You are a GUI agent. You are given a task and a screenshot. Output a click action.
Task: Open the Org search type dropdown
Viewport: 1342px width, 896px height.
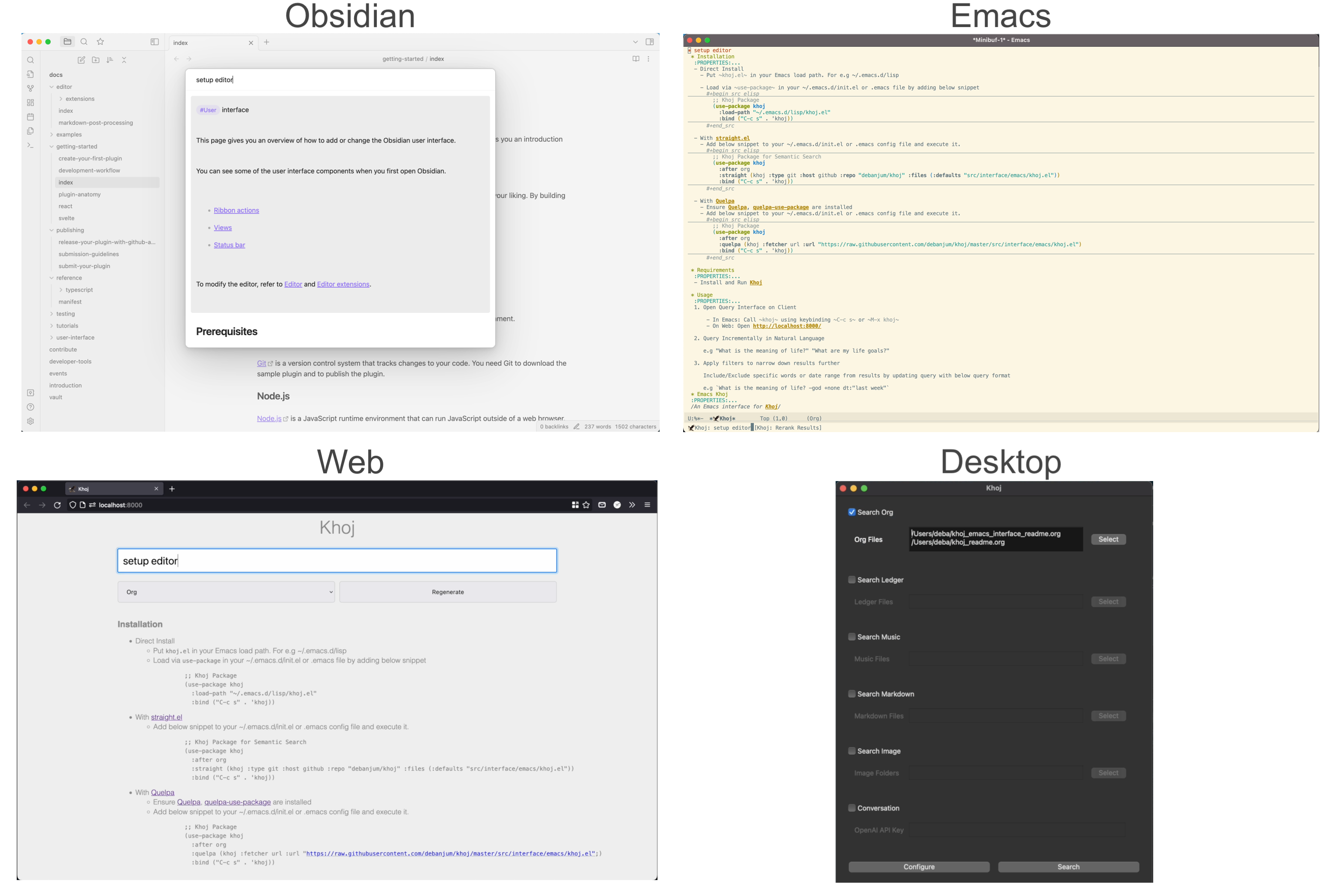tap(226, 592)
